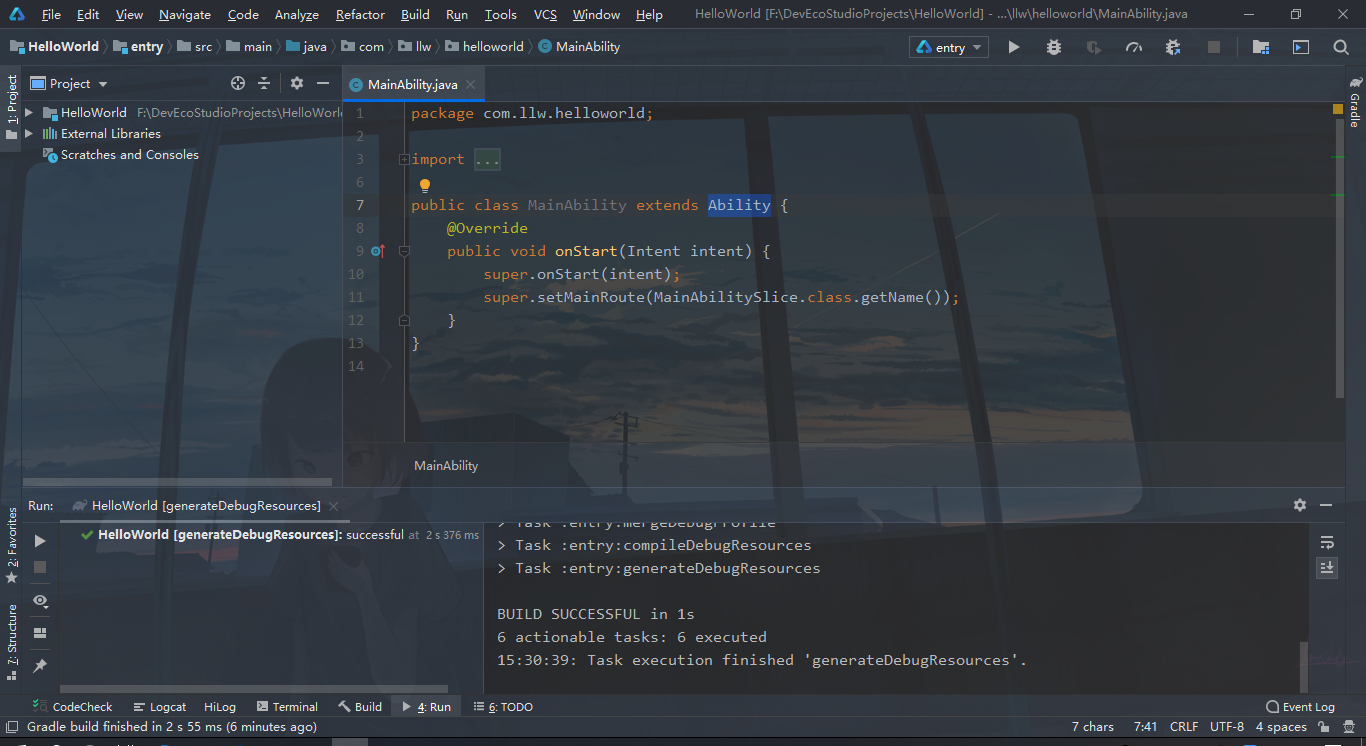Open the Project Structure icon

coord(1261,47)
